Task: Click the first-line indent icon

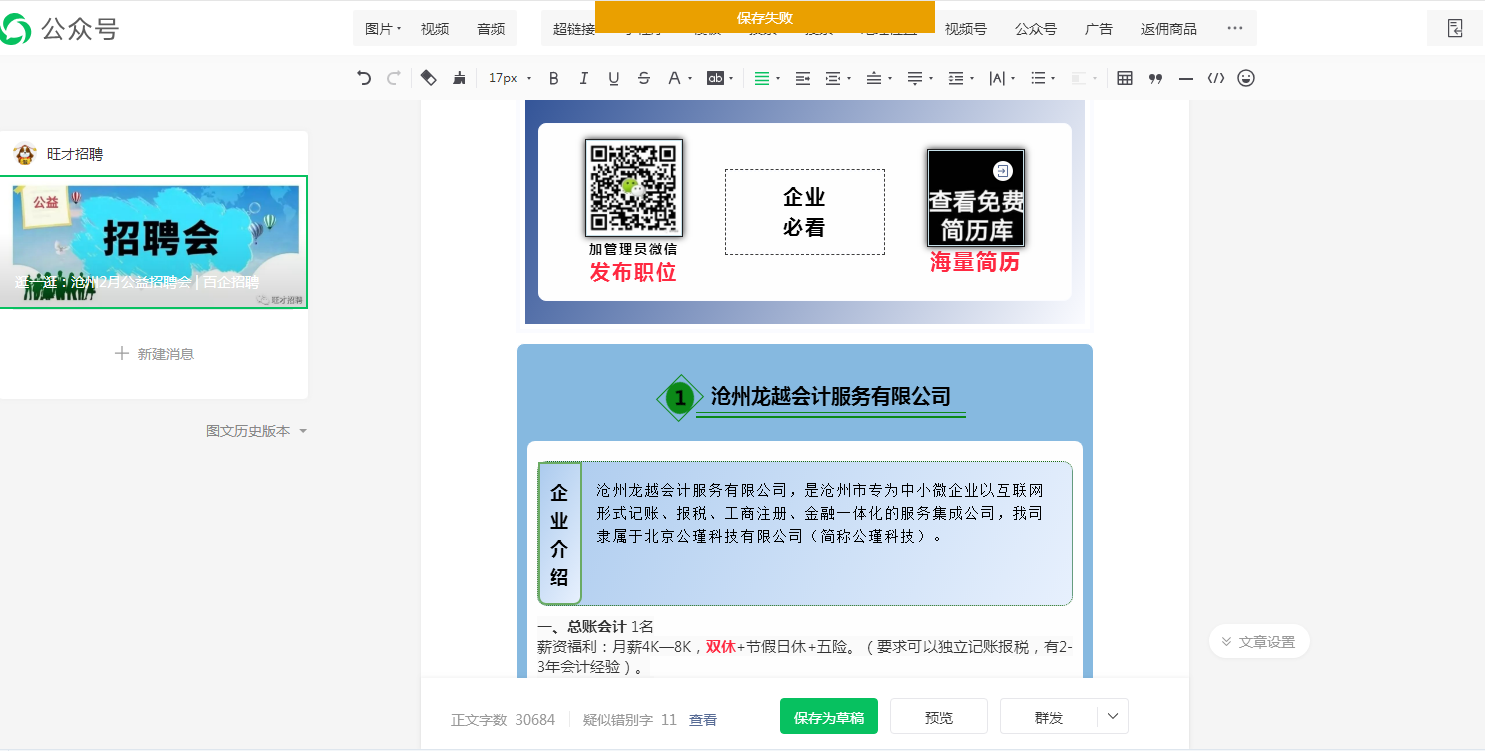Action: (x=802, y=78)
